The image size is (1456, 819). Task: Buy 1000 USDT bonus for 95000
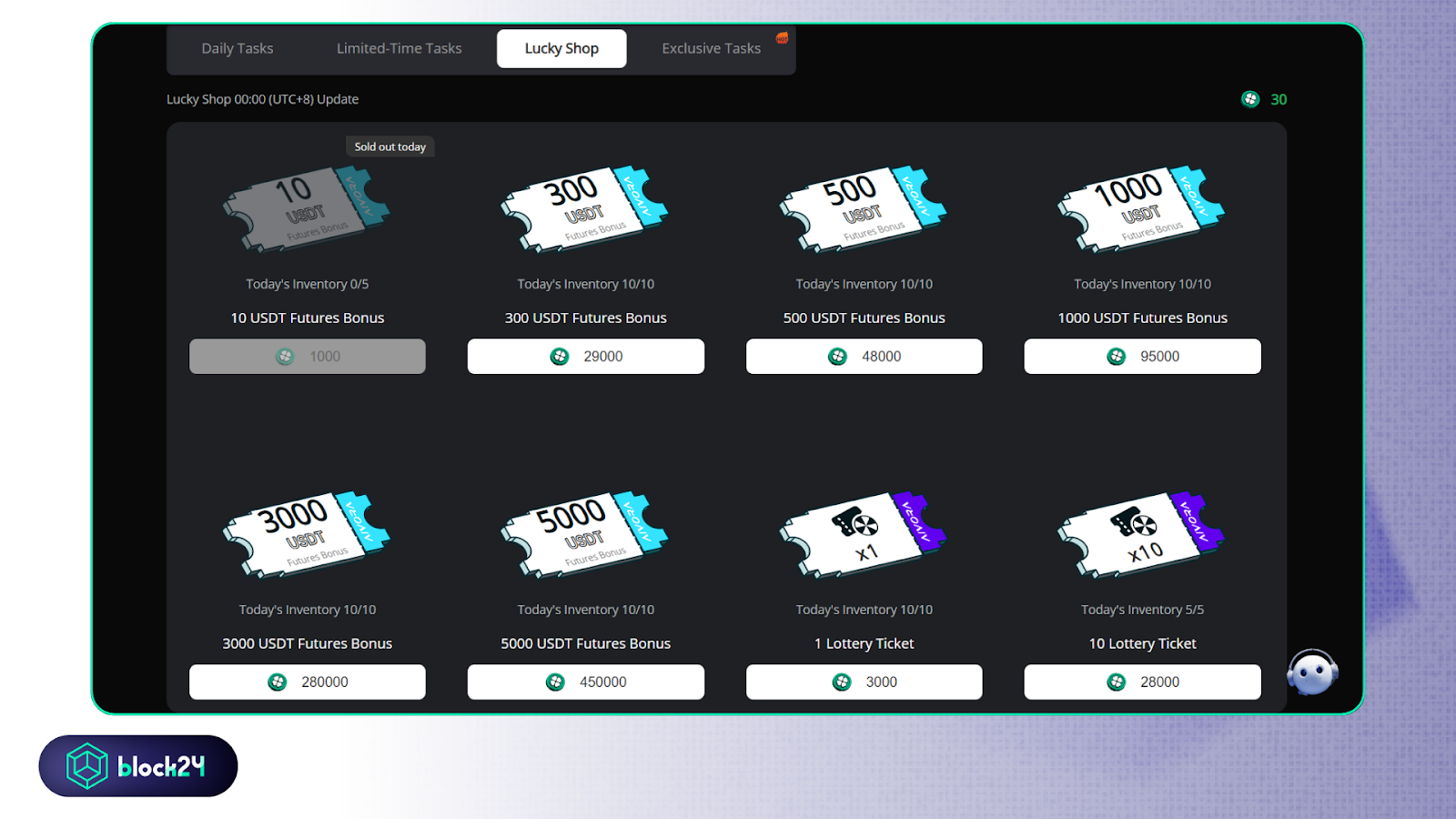[x=1143, y=357]
